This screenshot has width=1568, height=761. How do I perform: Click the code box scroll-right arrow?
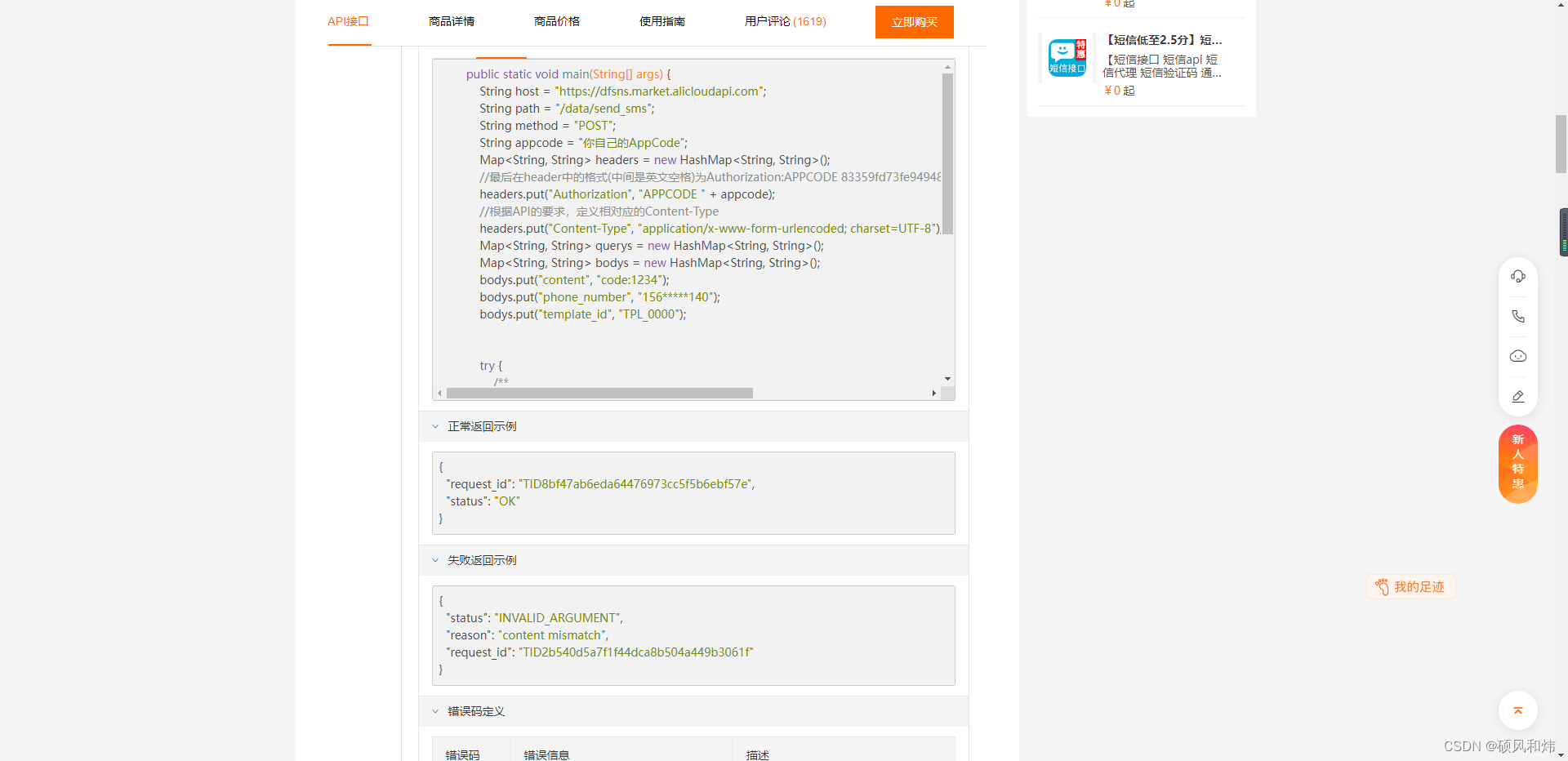coord(934,394)
